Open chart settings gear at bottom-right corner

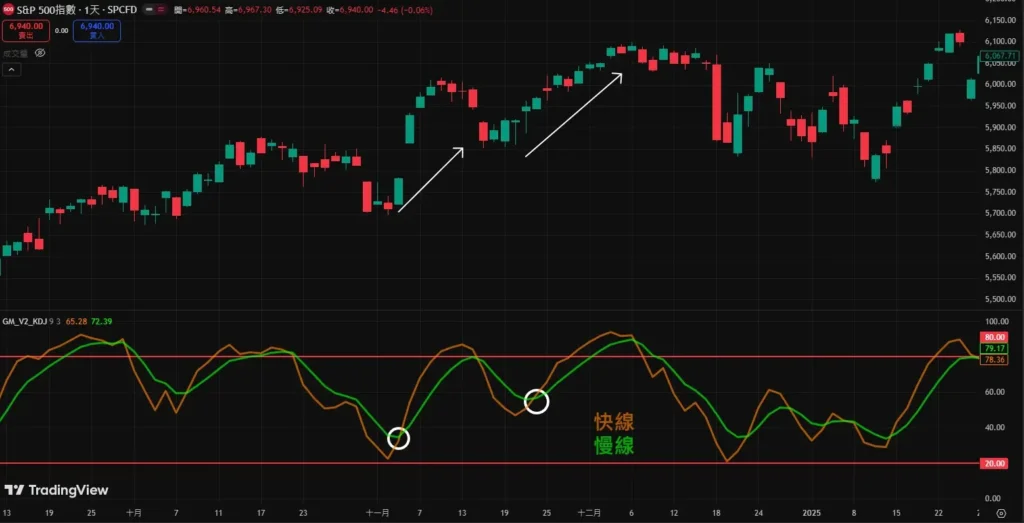click(x=1000, y=512)
